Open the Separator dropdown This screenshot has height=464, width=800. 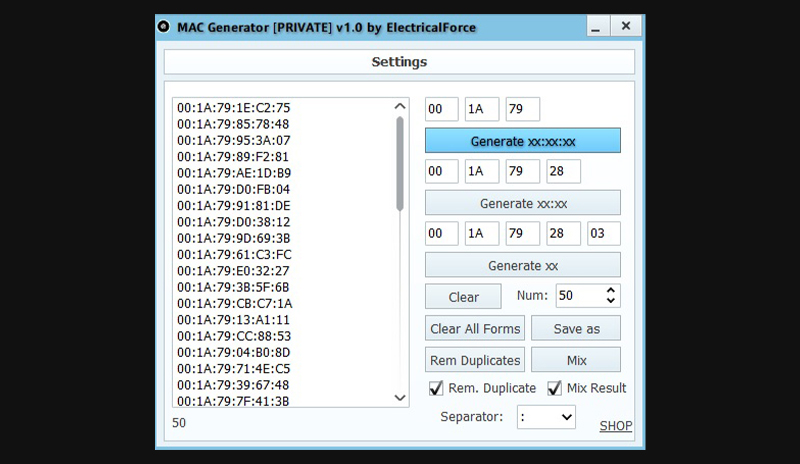[x=546, y=417]
